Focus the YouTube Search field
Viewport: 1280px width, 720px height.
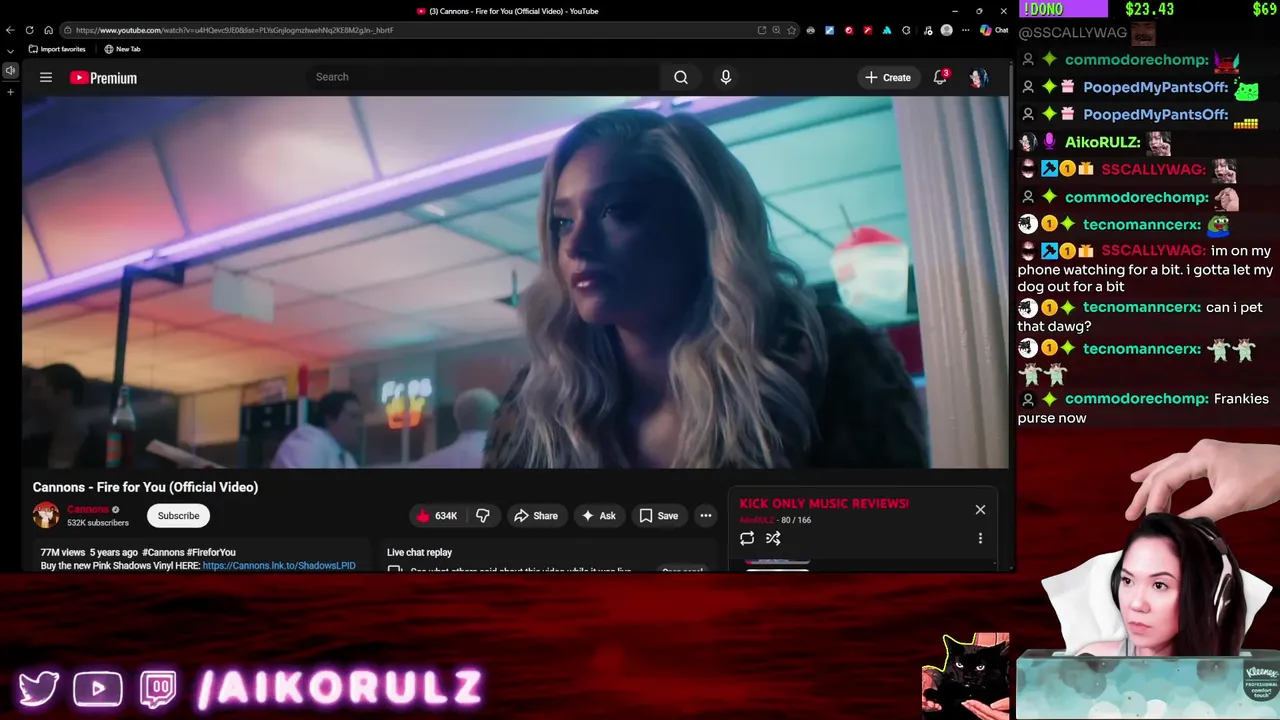[483, 77]
